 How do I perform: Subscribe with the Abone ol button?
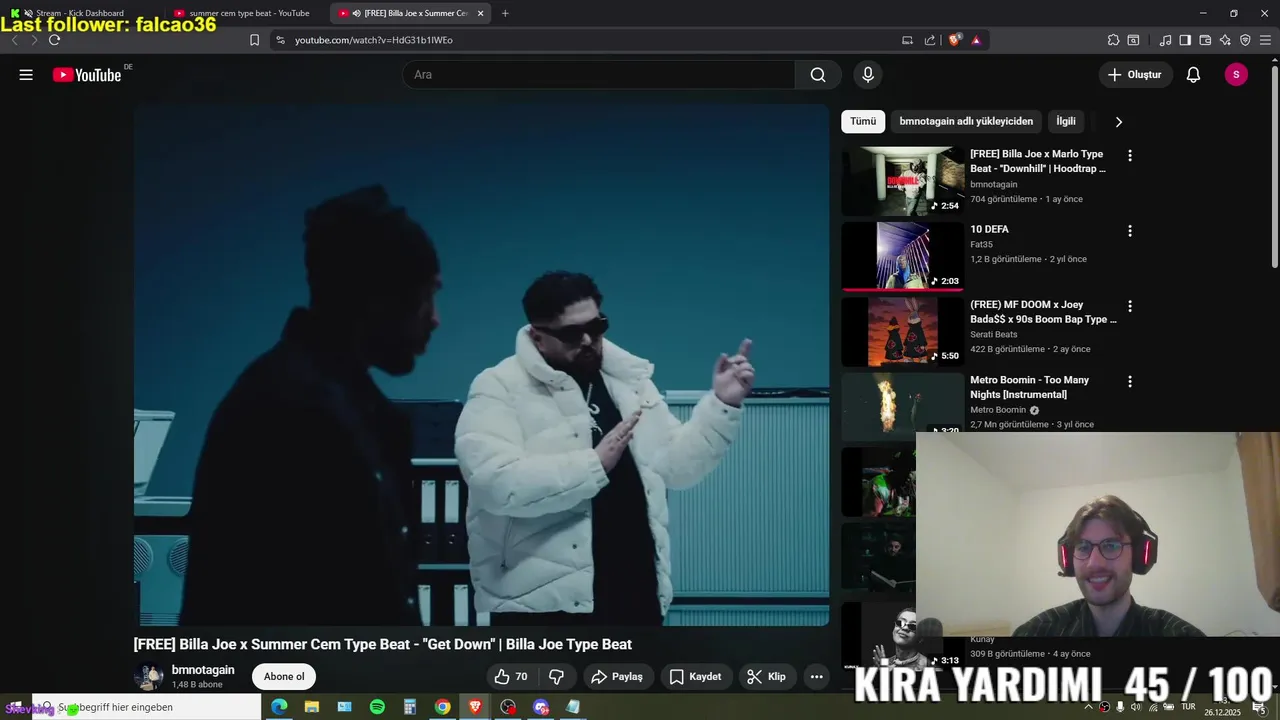284,677
